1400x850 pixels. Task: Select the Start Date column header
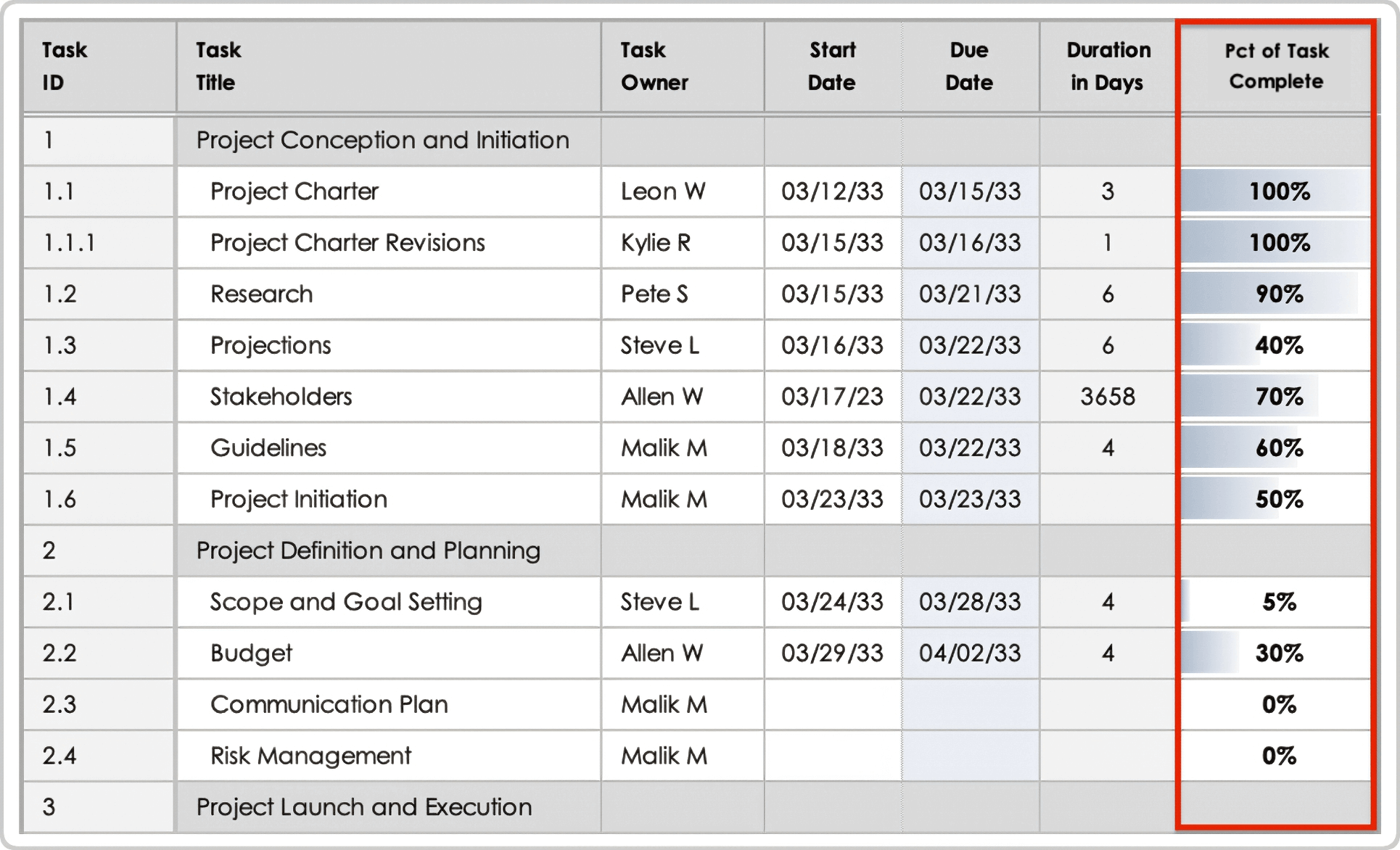[831, 66]
